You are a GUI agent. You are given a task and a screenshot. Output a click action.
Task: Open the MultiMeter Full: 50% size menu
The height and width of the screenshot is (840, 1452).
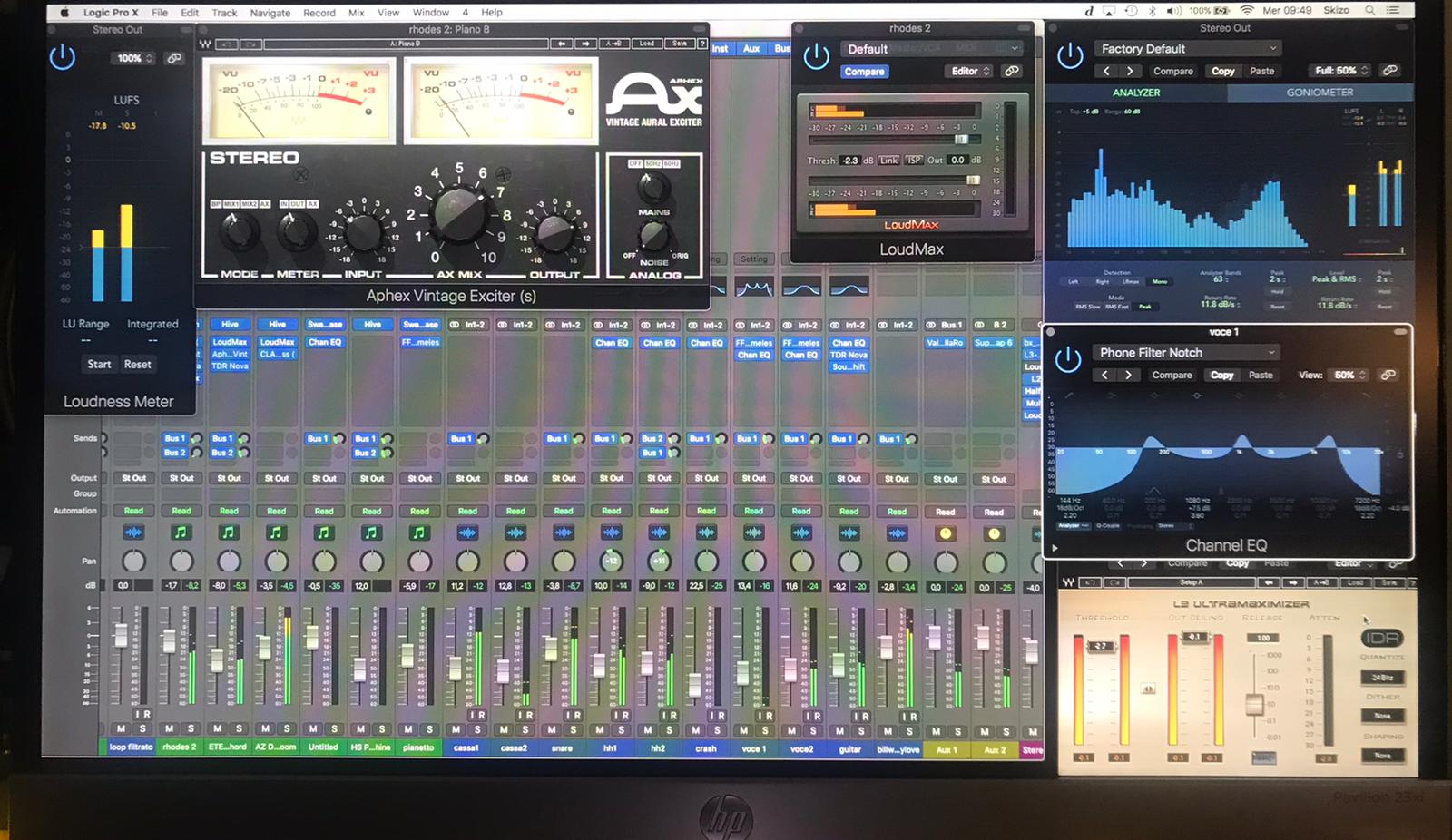coord(1340,70)
